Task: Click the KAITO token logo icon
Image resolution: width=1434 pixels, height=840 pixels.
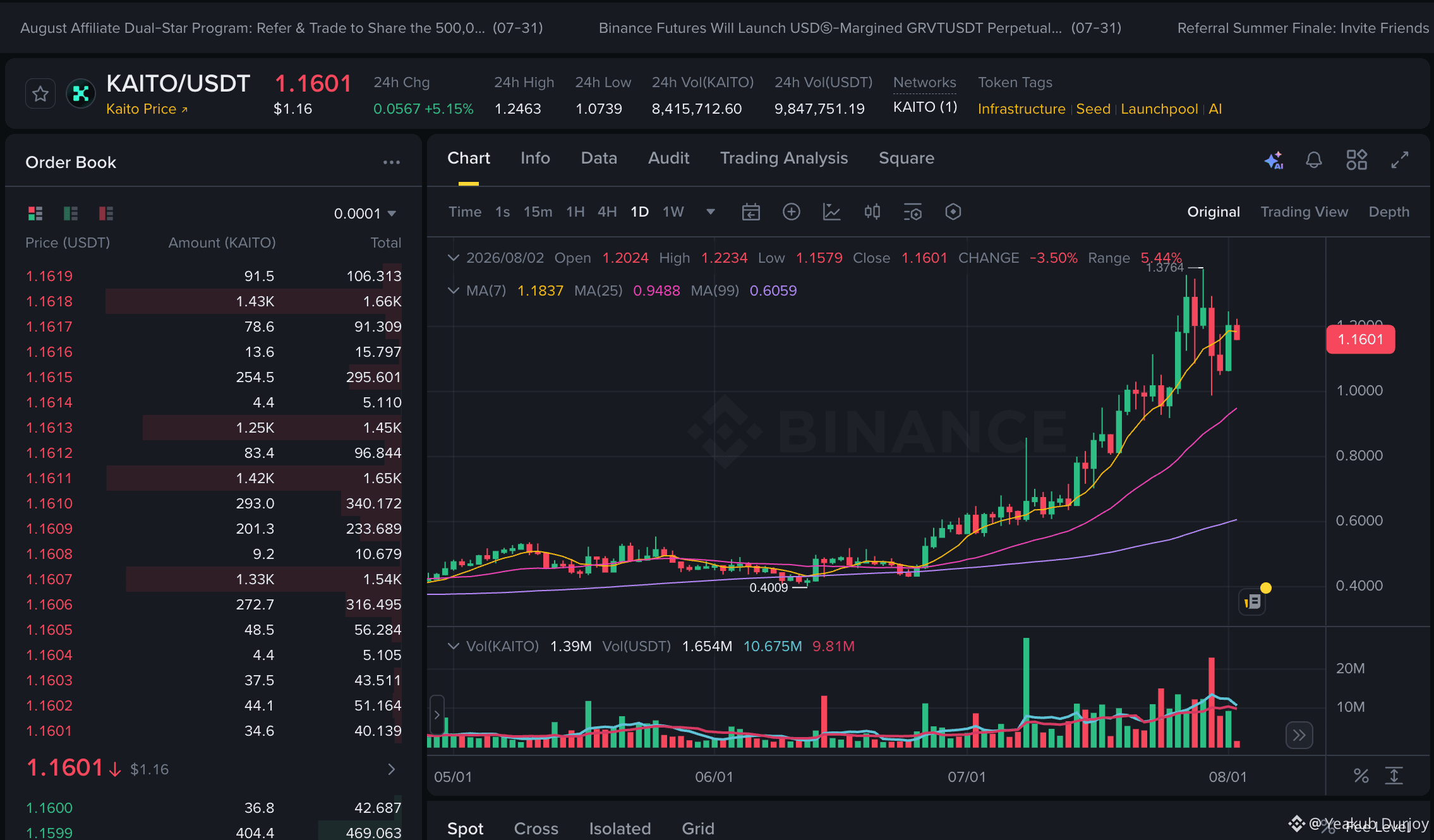Action: coord(81,94)
